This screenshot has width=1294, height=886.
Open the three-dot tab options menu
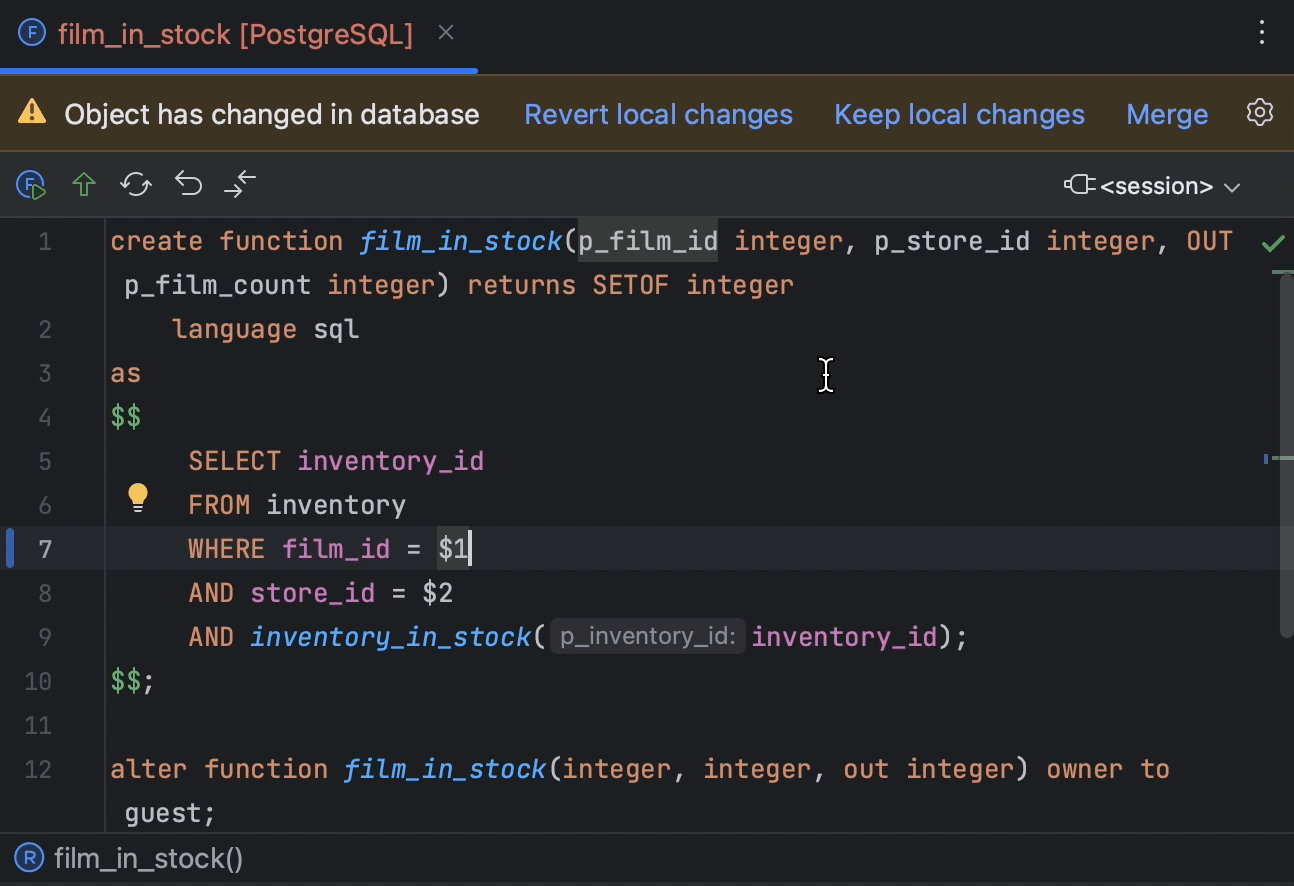click(1262, 33)
